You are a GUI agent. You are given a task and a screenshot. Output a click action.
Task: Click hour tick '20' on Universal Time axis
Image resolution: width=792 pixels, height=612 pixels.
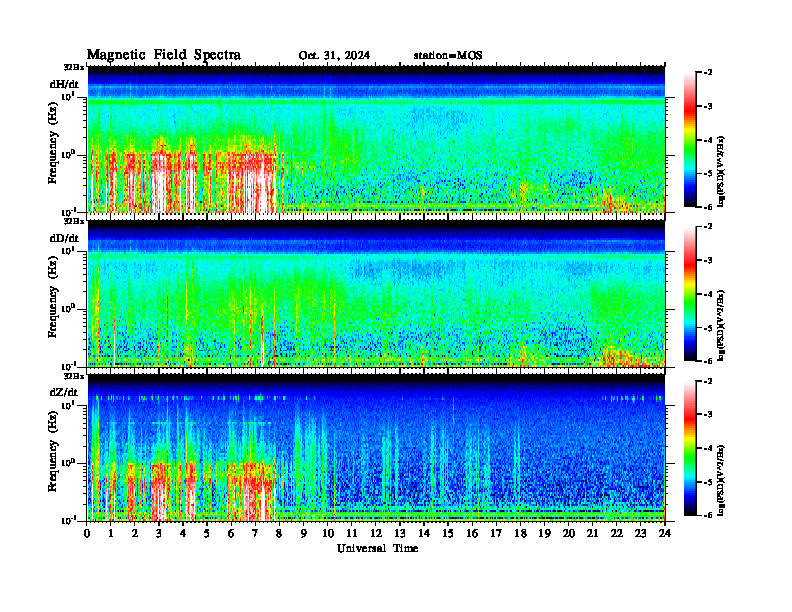[x=569, y=533]
